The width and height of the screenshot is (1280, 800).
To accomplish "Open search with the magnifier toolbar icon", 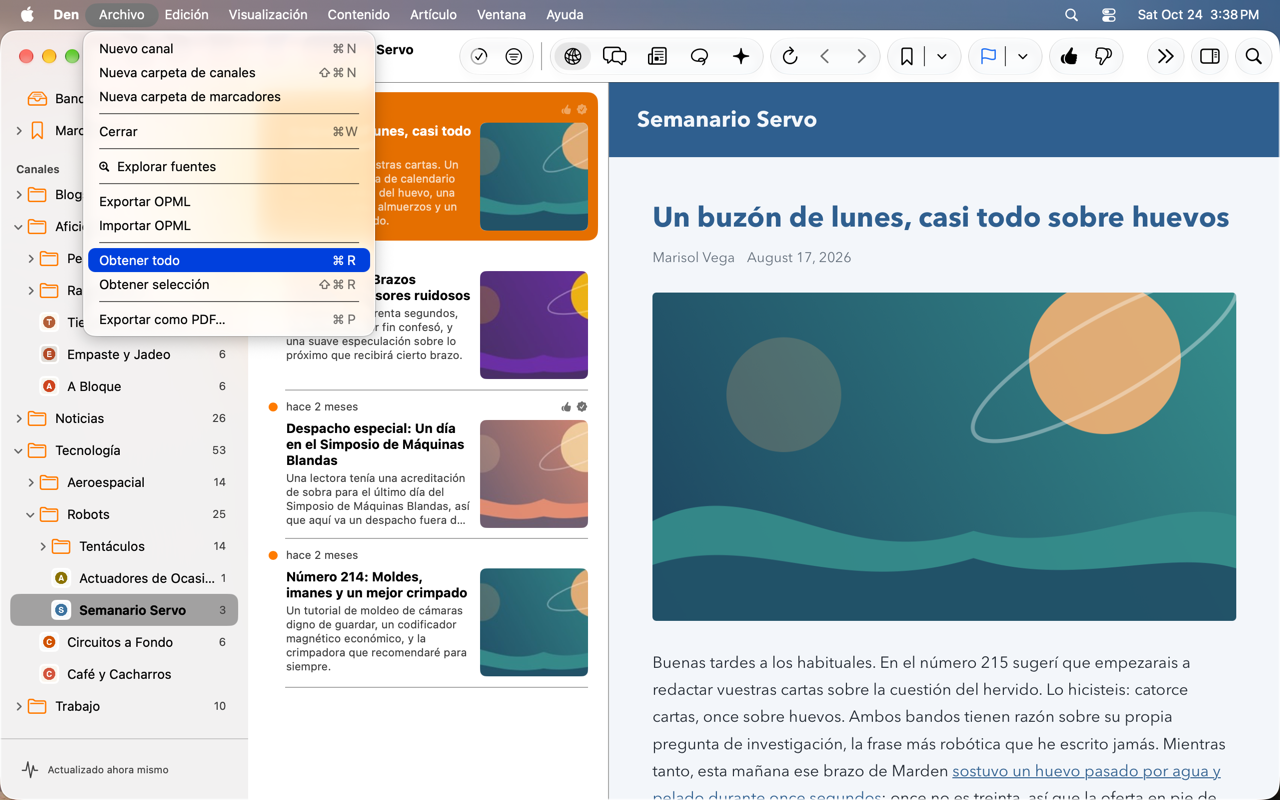I will (1254, 57).
